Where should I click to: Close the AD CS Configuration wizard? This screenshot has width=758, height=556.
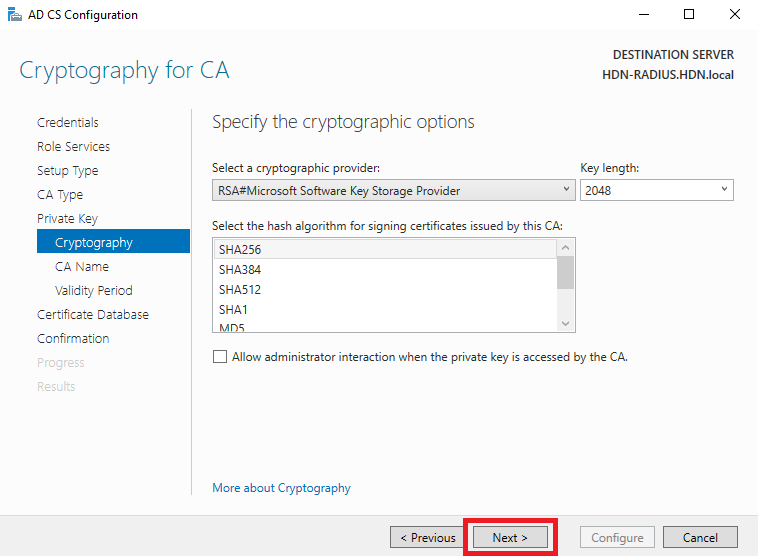point(734,15)
